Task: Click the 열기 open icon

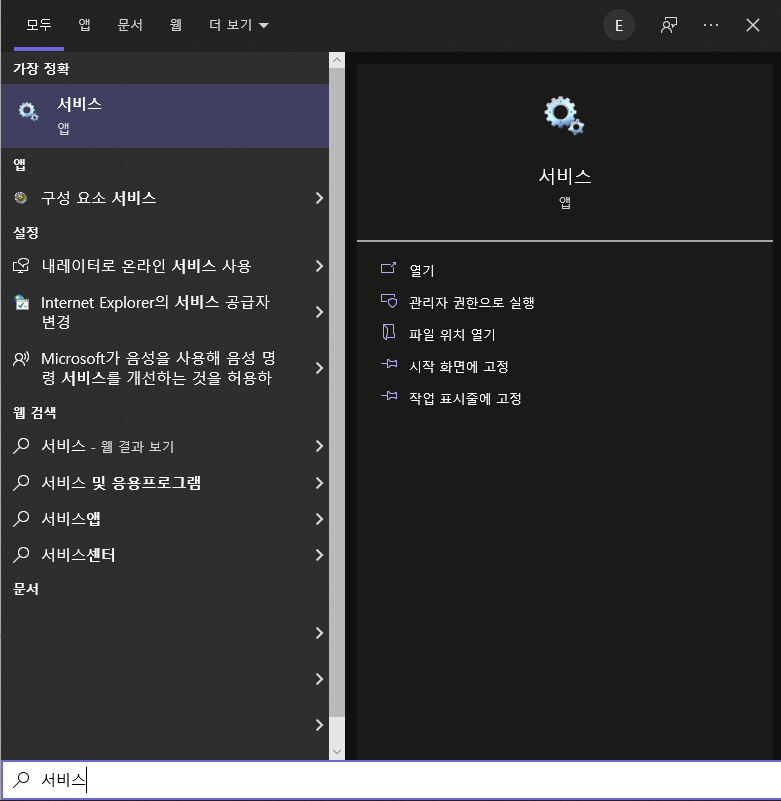Action: (x=388, y=268)
